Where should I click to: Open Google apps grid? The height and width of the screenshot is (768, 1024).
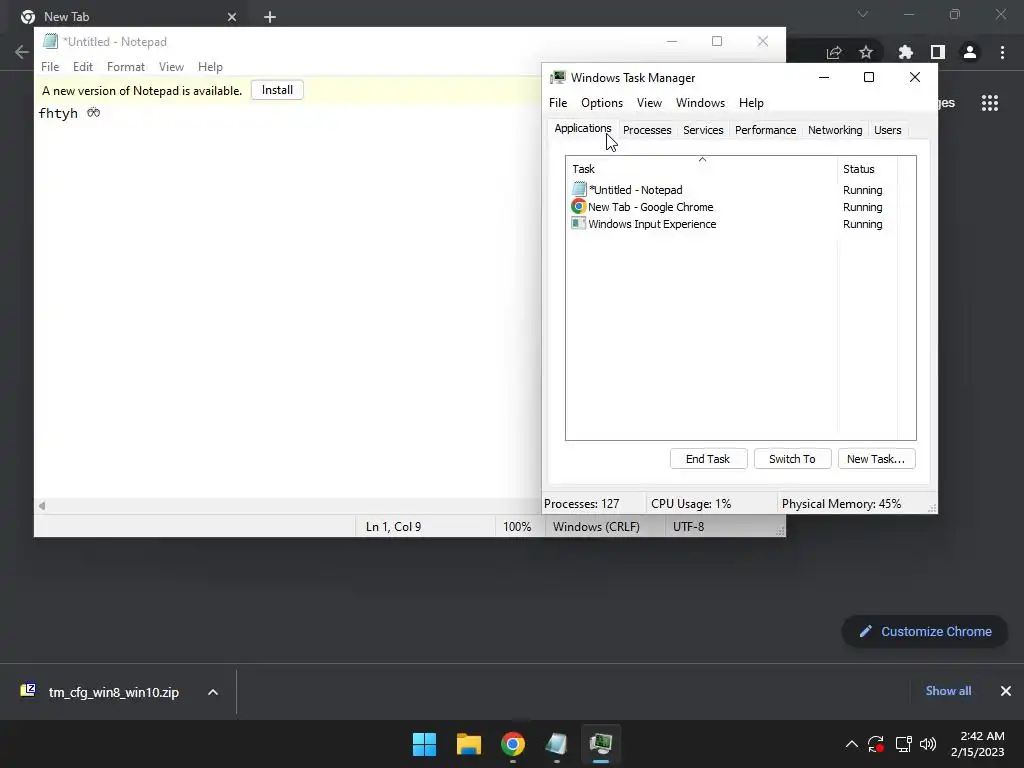point(989,103)
